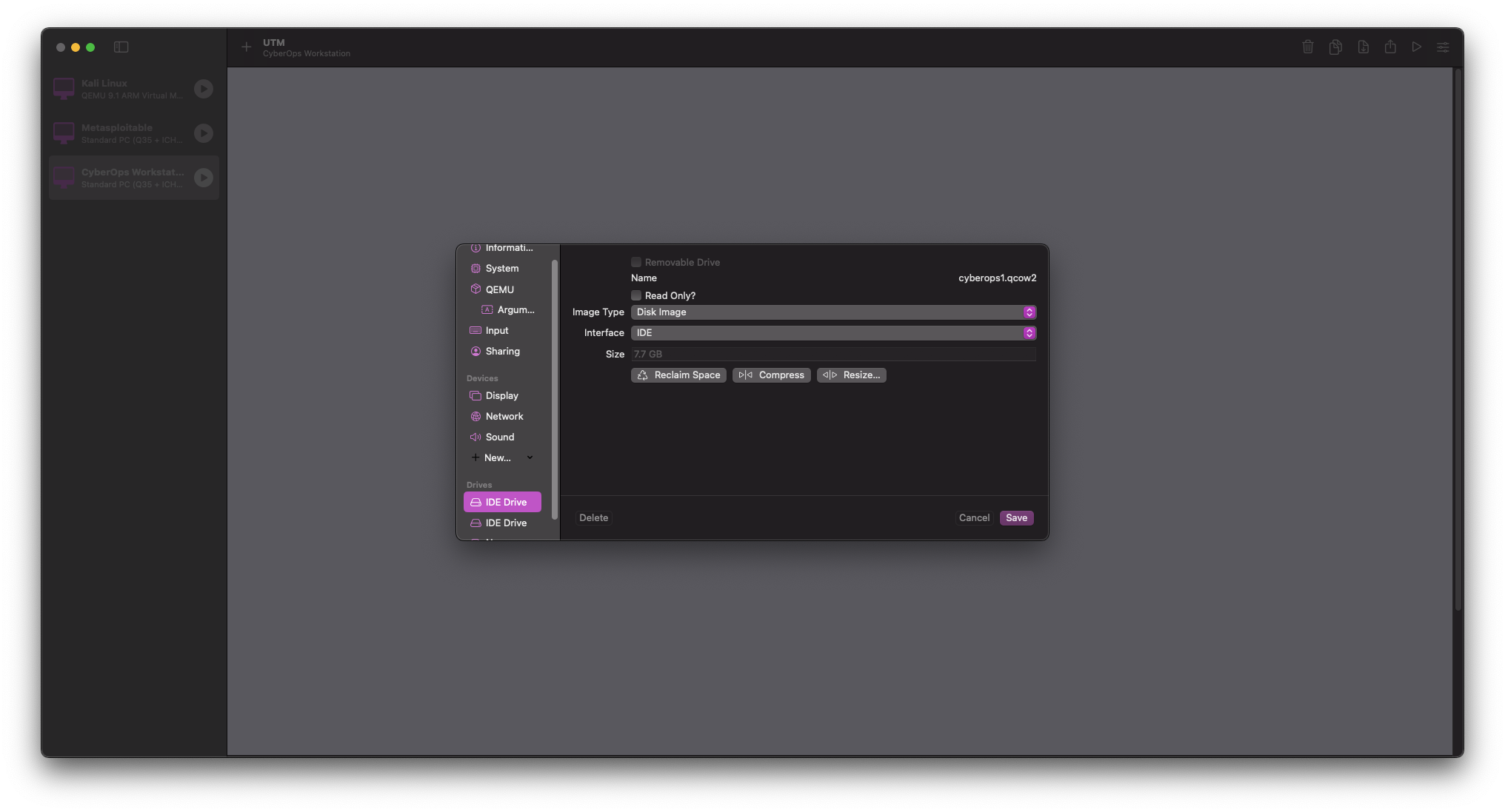Click the Reclaim Space button
The width and height of the screenshot is (1505, 812).
click(678, 375)
